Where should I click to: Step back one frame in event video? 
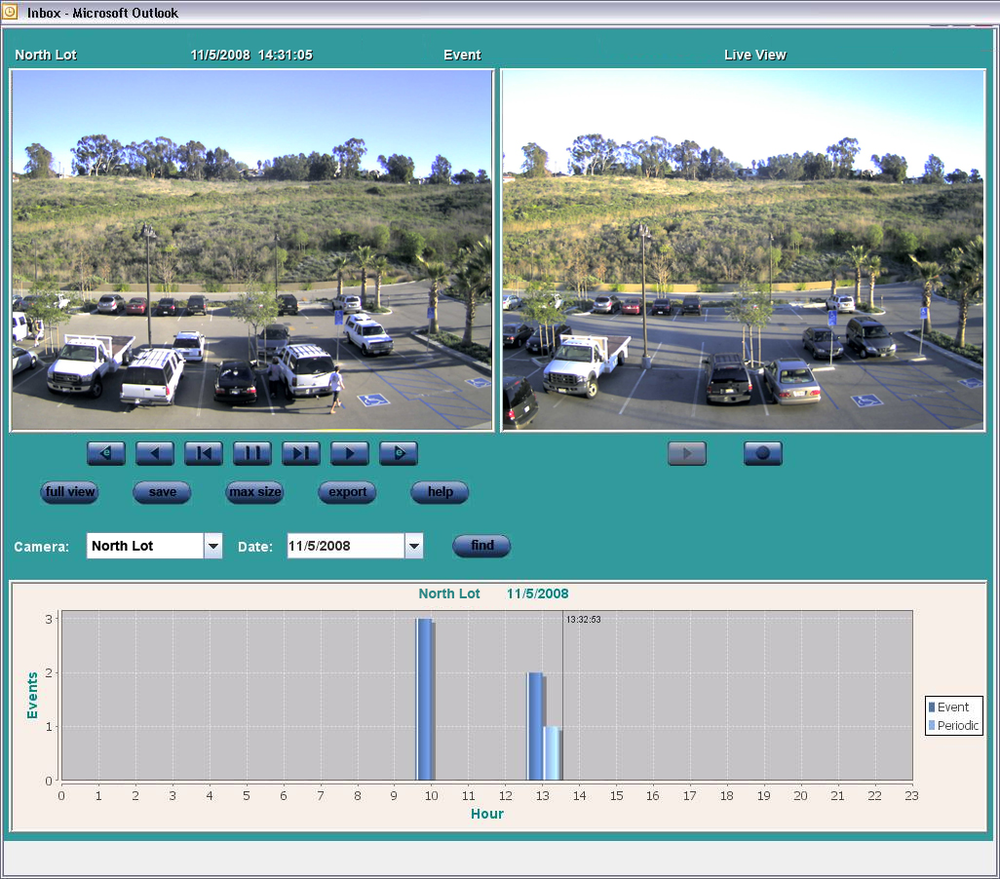203,453
